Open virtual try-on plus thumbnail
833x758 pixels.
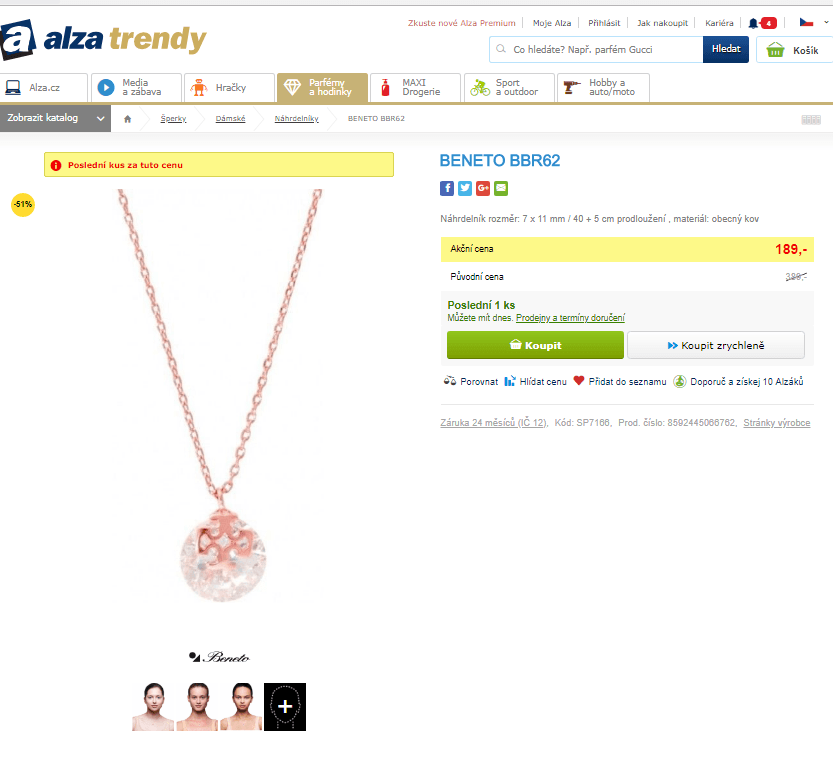point(285,706)
